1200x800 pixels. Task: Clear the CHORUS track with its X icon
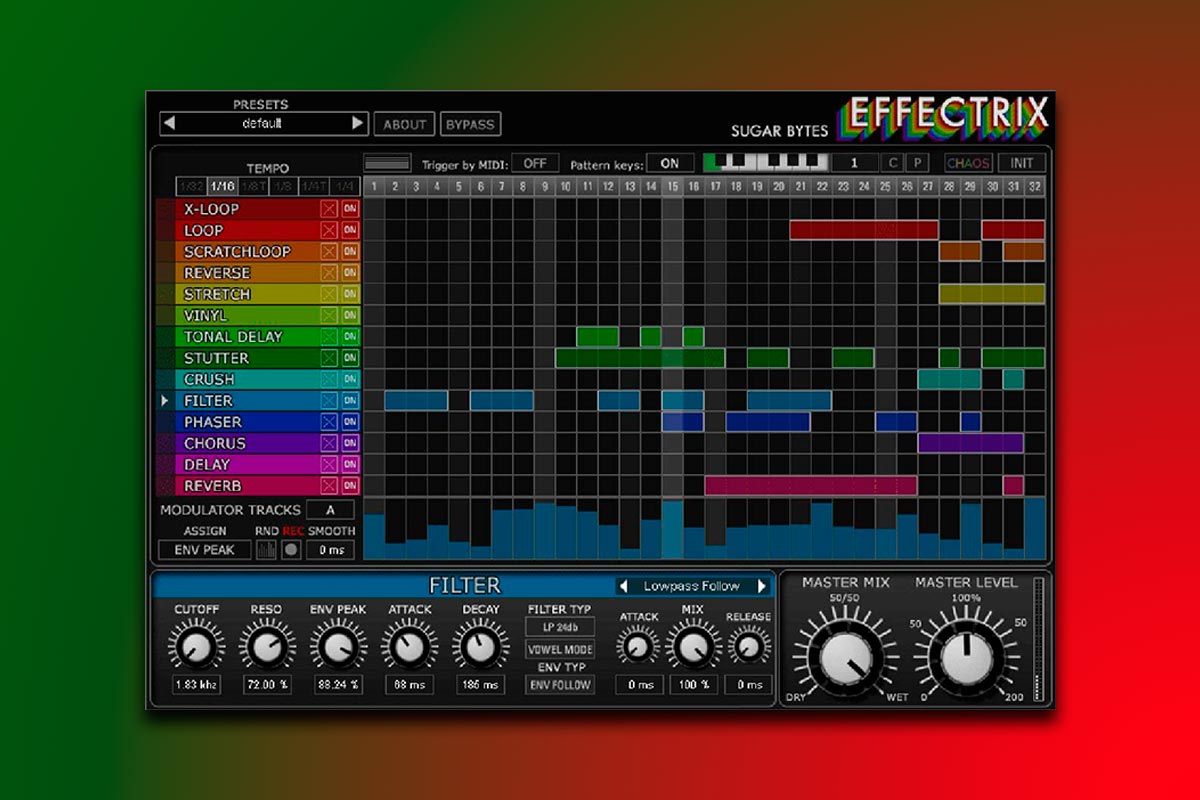point(329,443)
